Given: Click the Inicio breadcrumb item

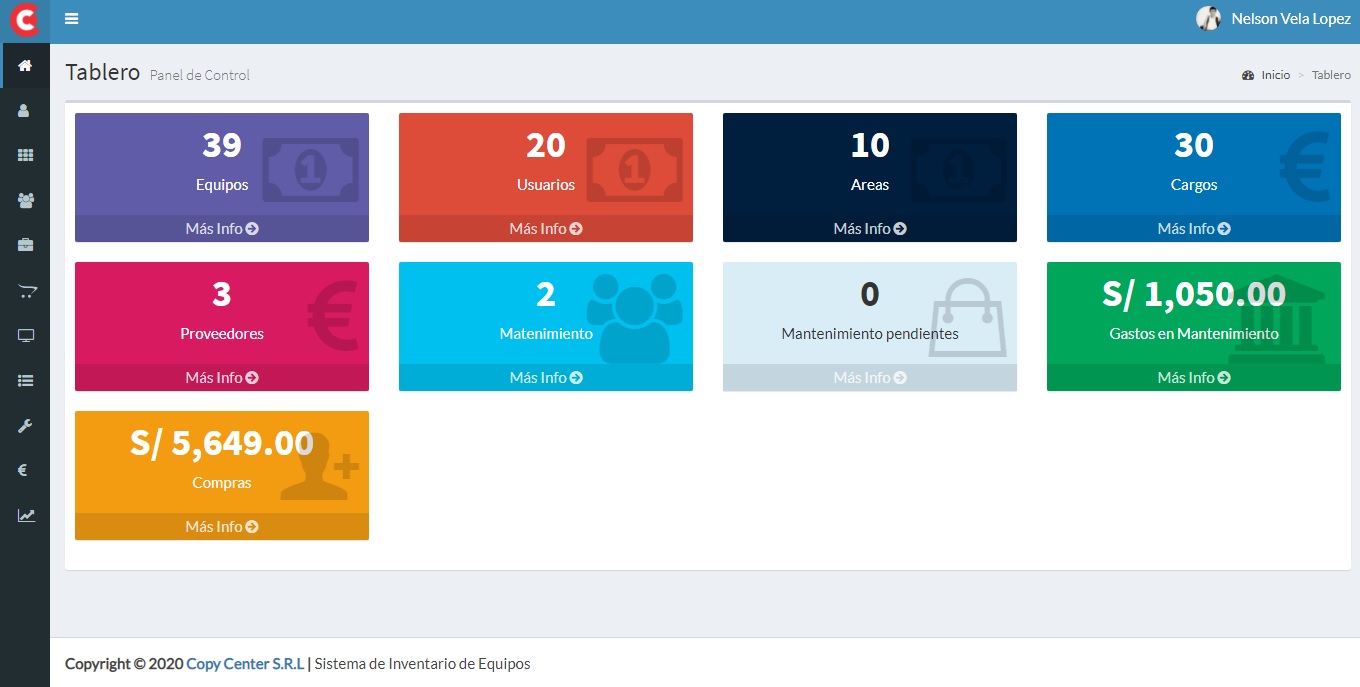Looking at the screenshot, I should 1273,74.
